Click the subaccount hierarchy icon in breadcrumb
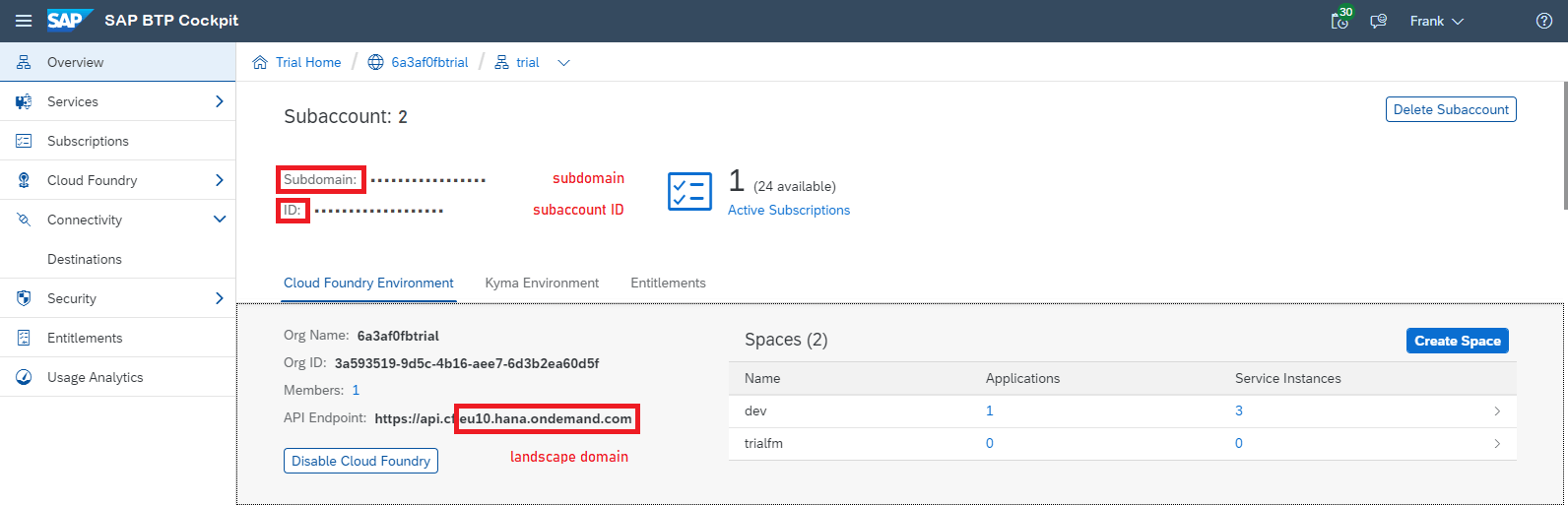1568x505 pixels. point(501,62)
